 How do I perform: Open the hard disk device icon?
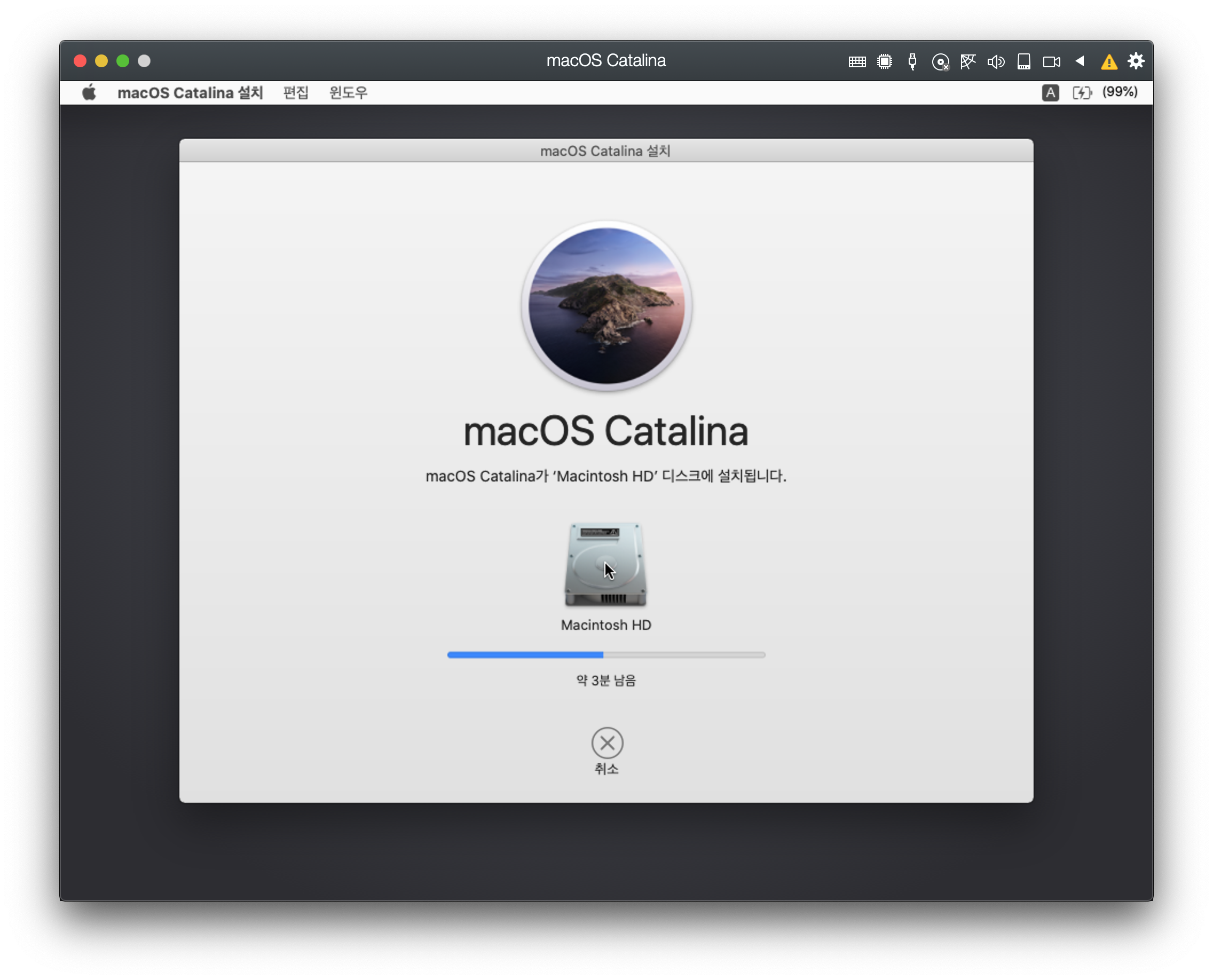(1024, 61)
